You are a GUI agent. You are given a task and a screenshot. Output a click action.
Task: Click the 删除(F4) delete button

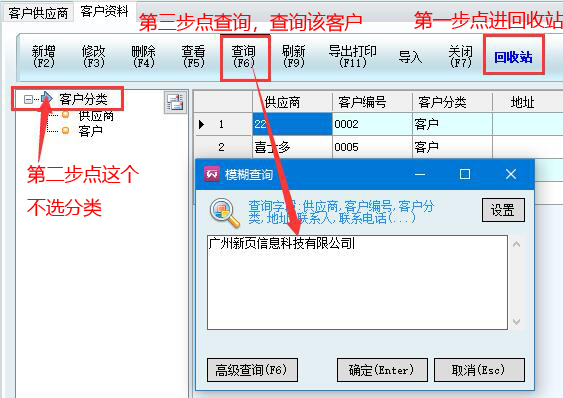click(143, 57)
